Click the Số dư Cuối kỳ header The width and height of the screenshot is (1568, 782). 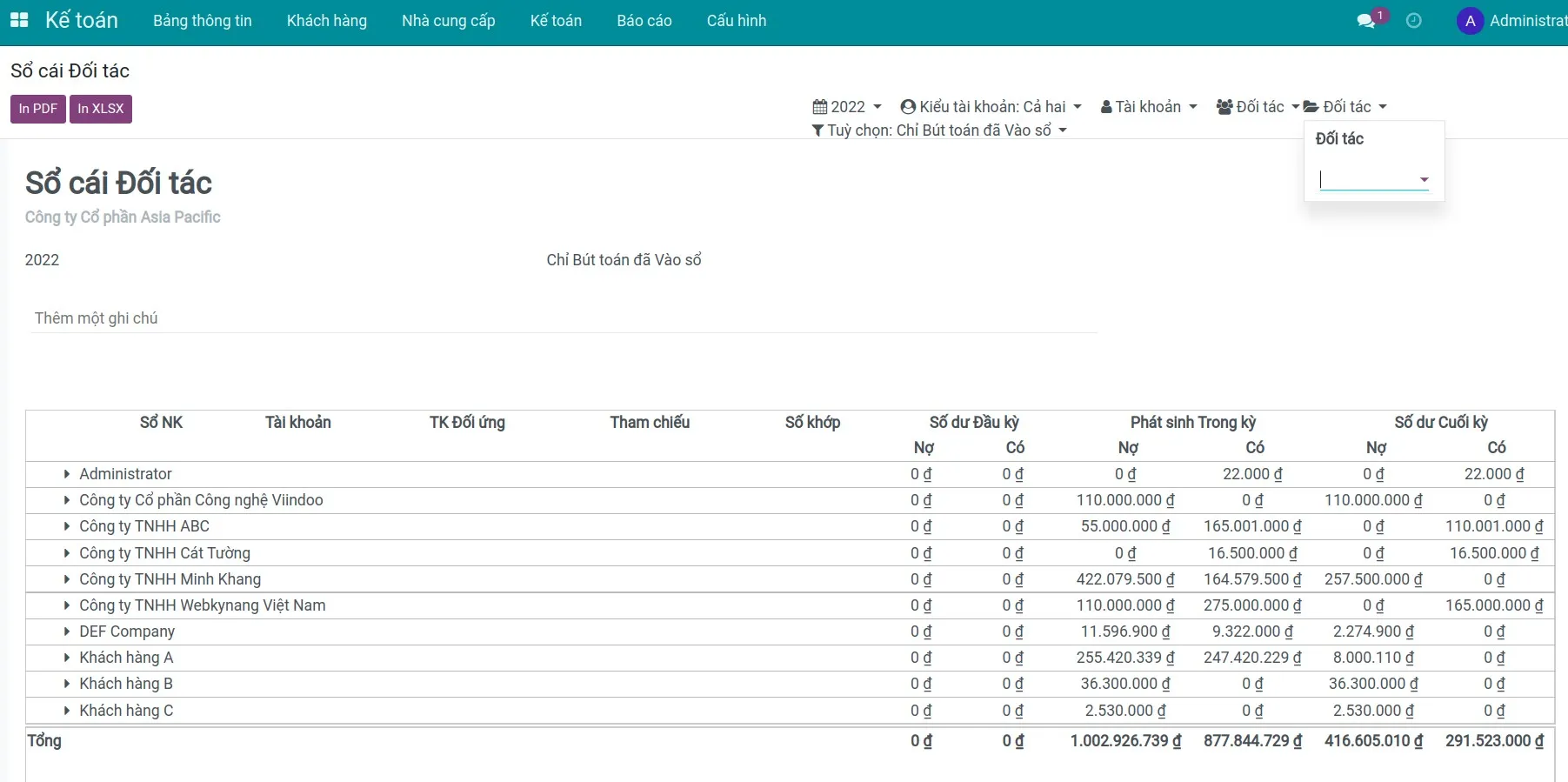[1441, 423]
